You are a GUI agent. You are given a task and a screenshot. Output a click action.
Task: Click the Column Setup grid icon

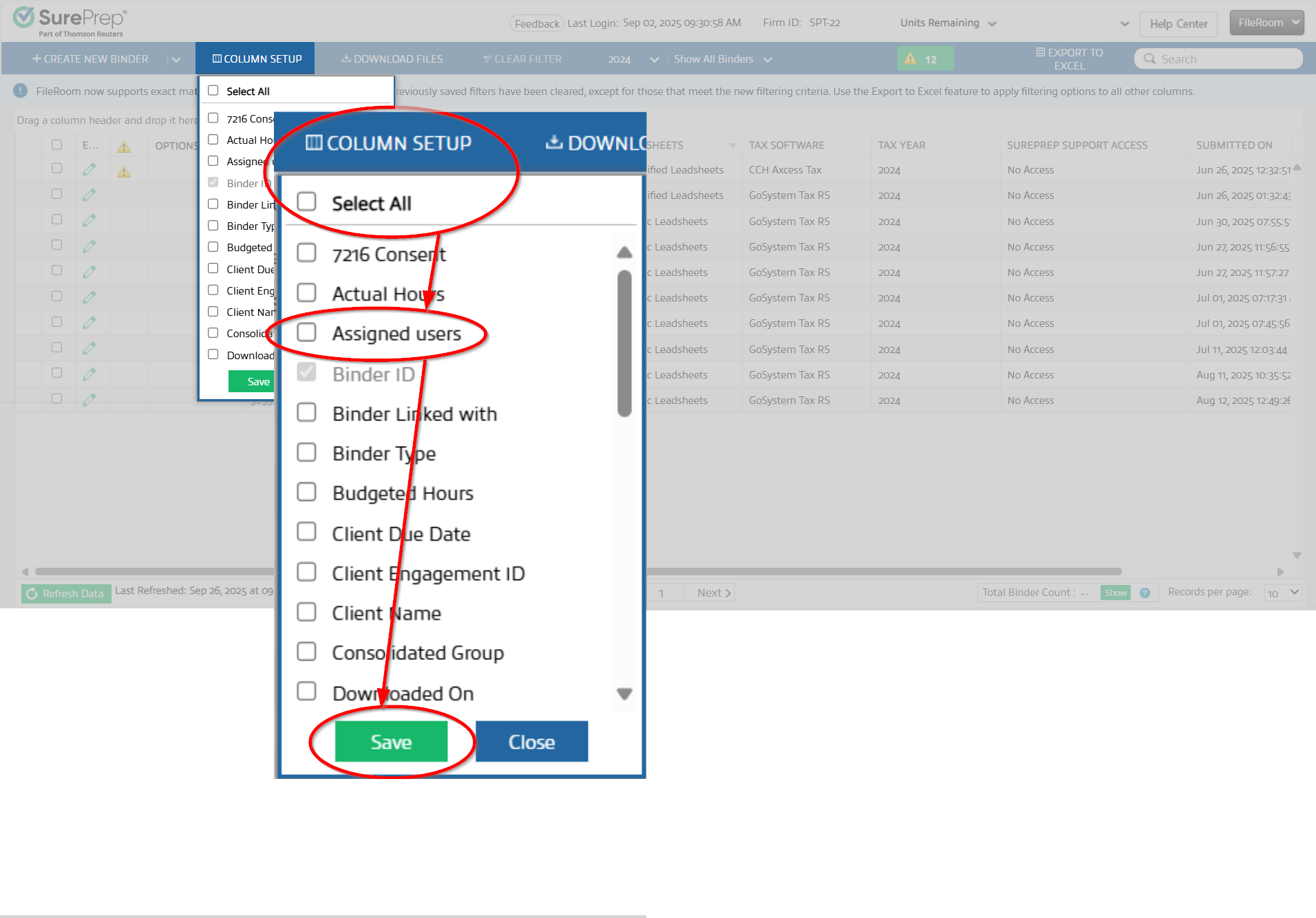coord(216,58)
